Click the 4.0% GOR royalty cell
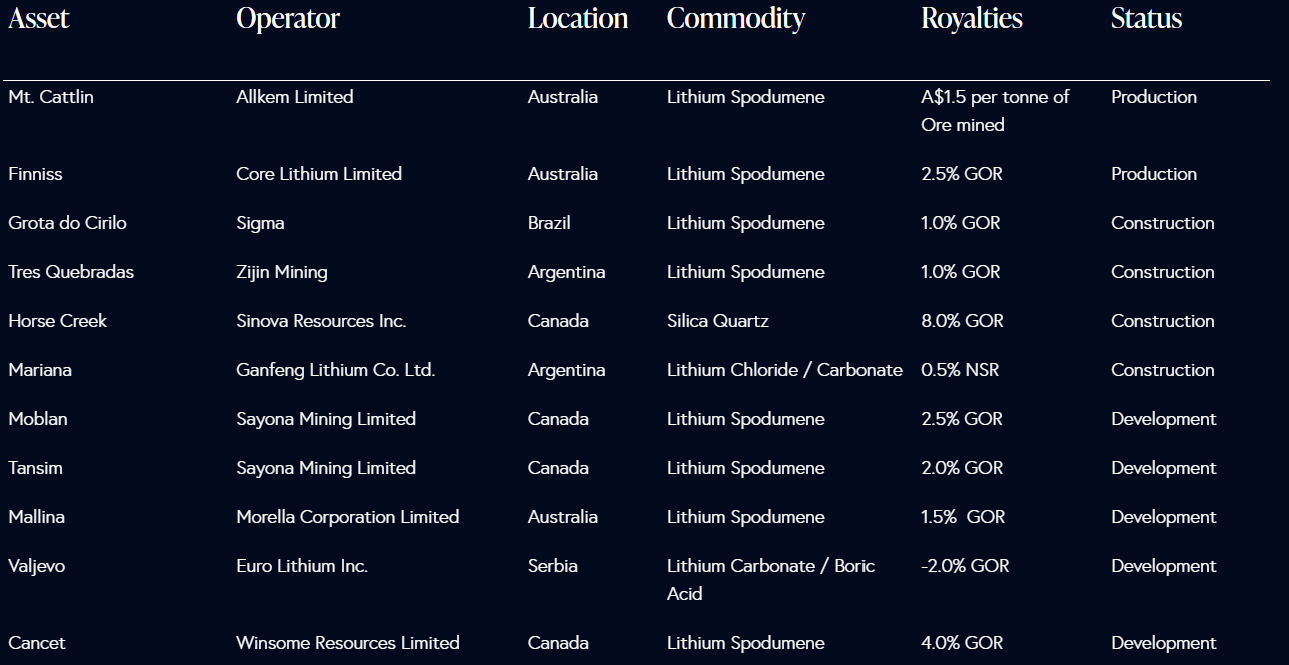This screenshot has width=1289, height=665. point(962,643)
